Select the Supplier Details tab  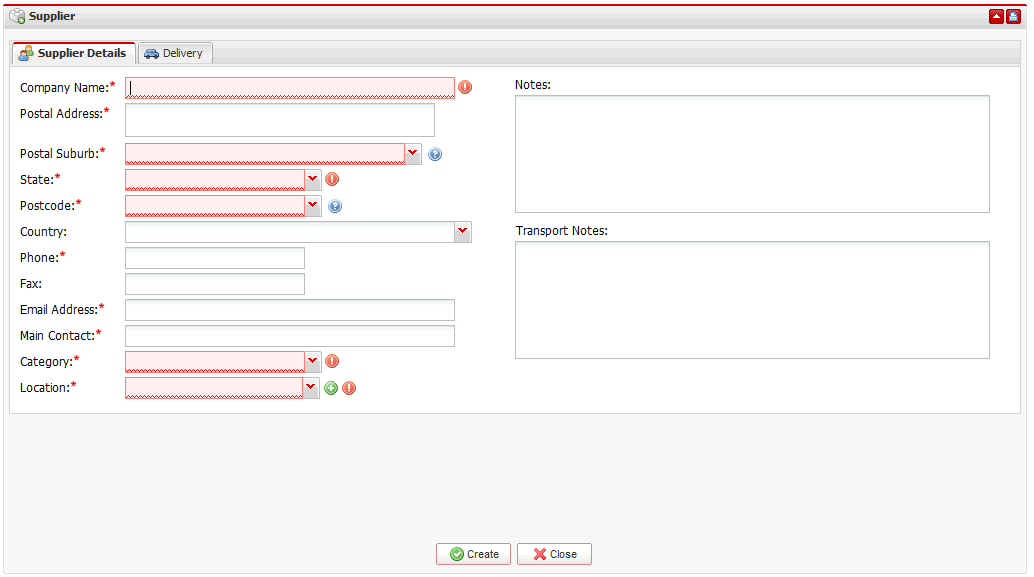[x=73, y=53]
